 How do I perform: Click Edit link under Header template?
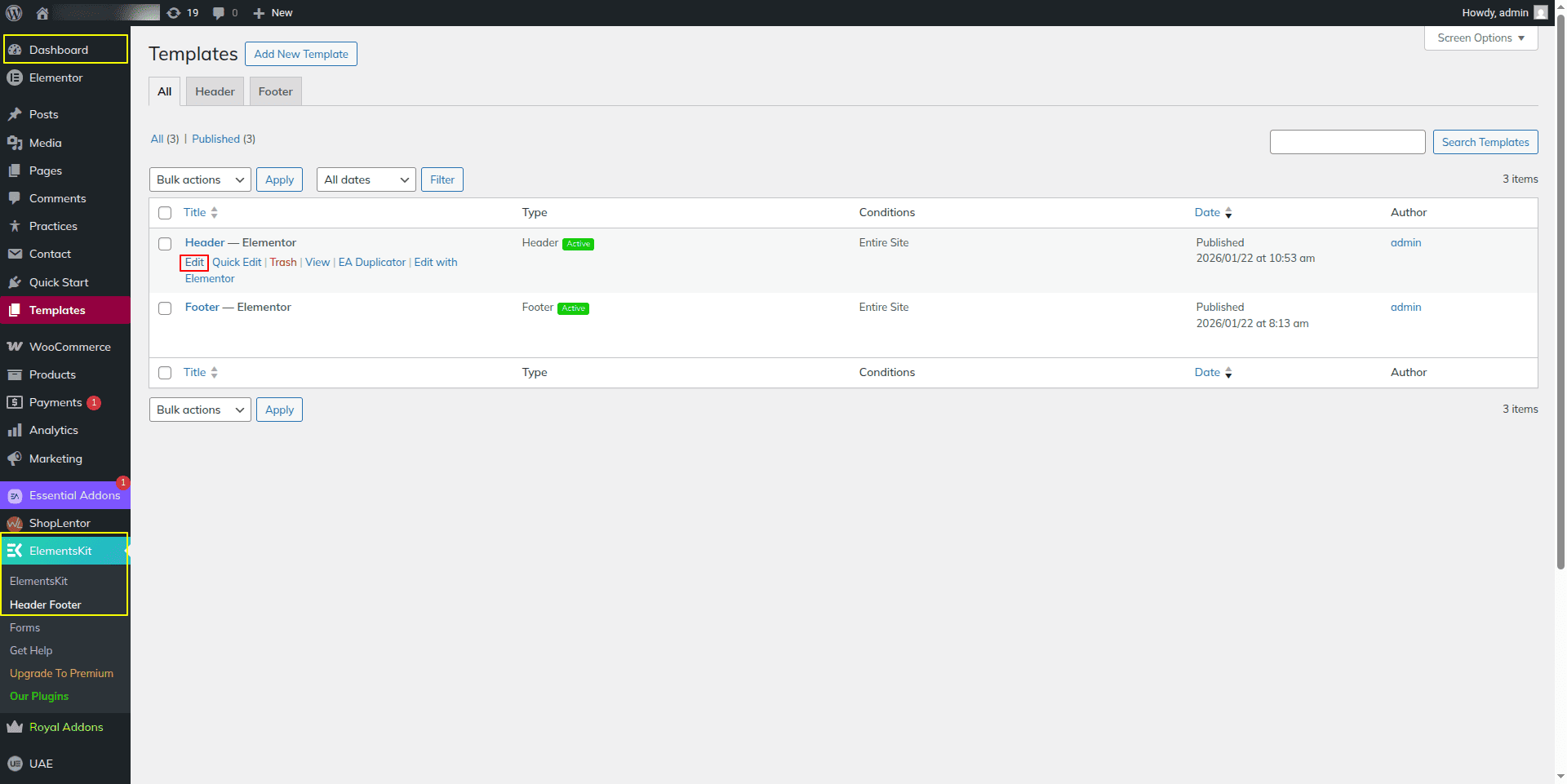coord(194,262)
